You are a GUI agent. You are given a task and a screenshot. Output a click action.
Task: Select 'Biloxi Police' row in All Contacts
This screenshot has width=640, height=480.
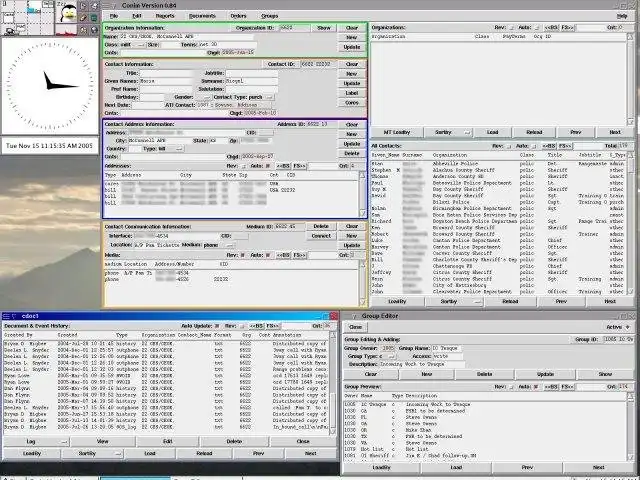(x=497, y=202)
